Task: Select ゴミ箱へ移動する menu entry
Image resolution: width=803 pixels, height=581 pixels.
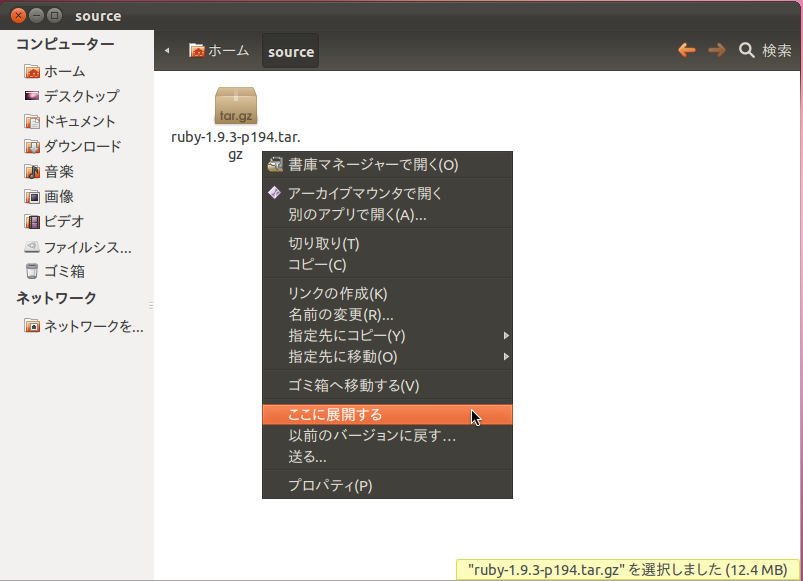Action: click(387, 385)
